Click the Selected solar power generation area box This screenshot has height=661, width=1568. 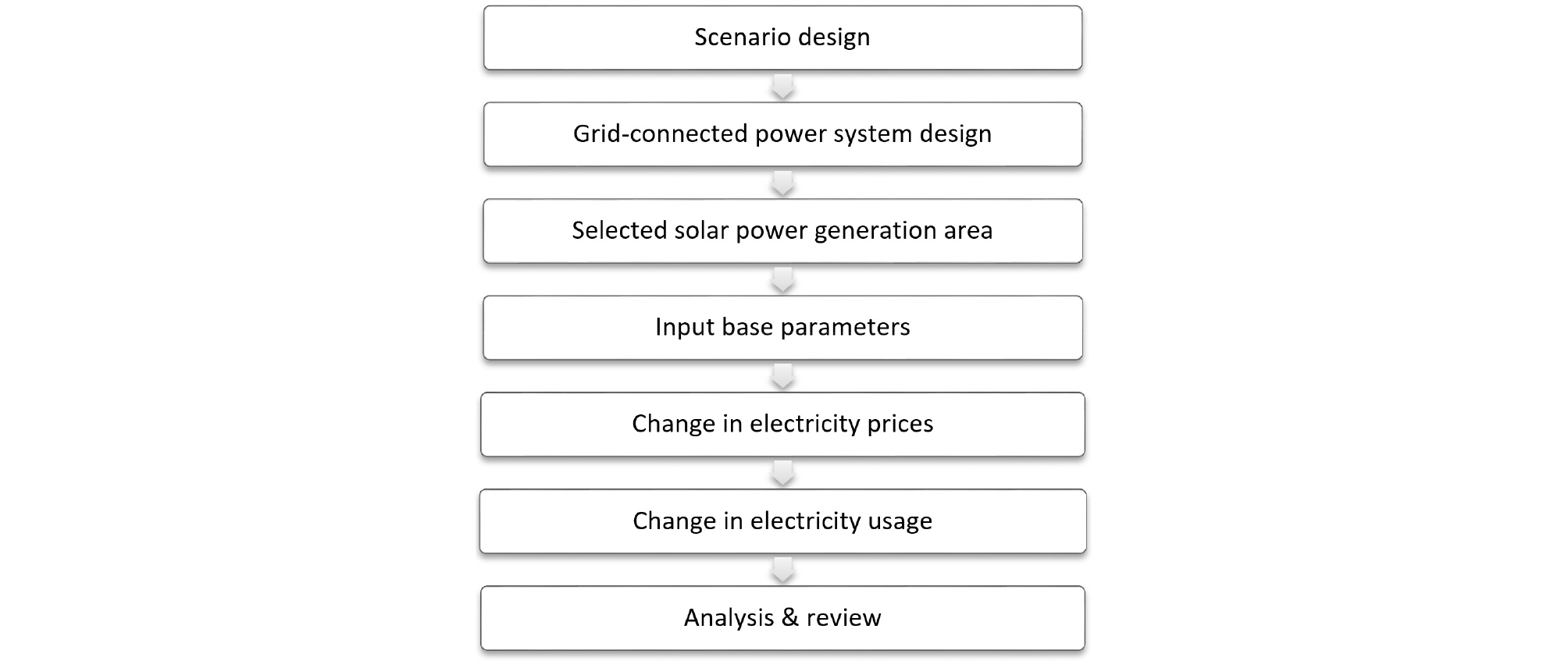782,231
